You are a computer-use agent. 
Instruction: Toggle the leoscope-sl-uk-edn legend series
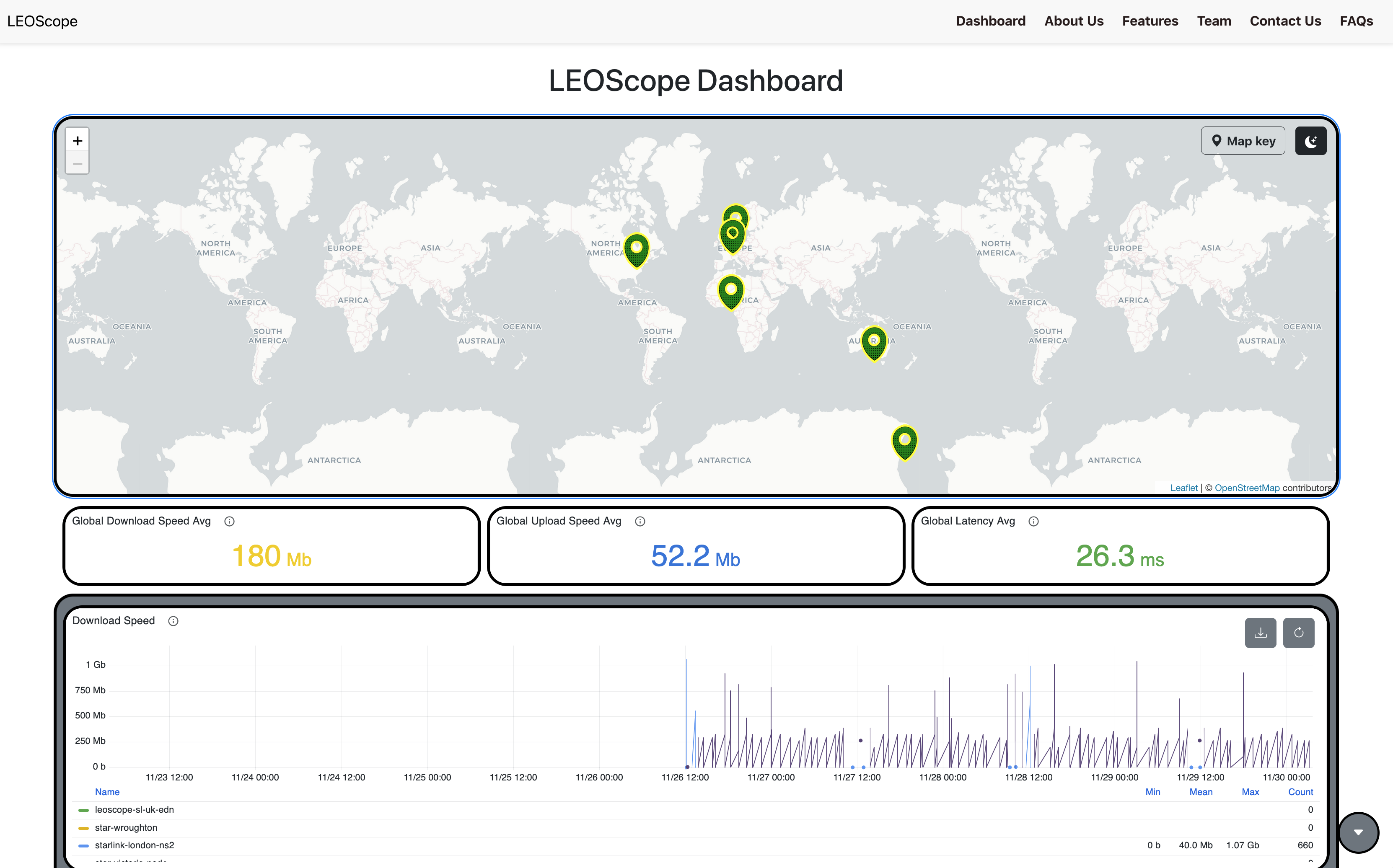[134, 809]
